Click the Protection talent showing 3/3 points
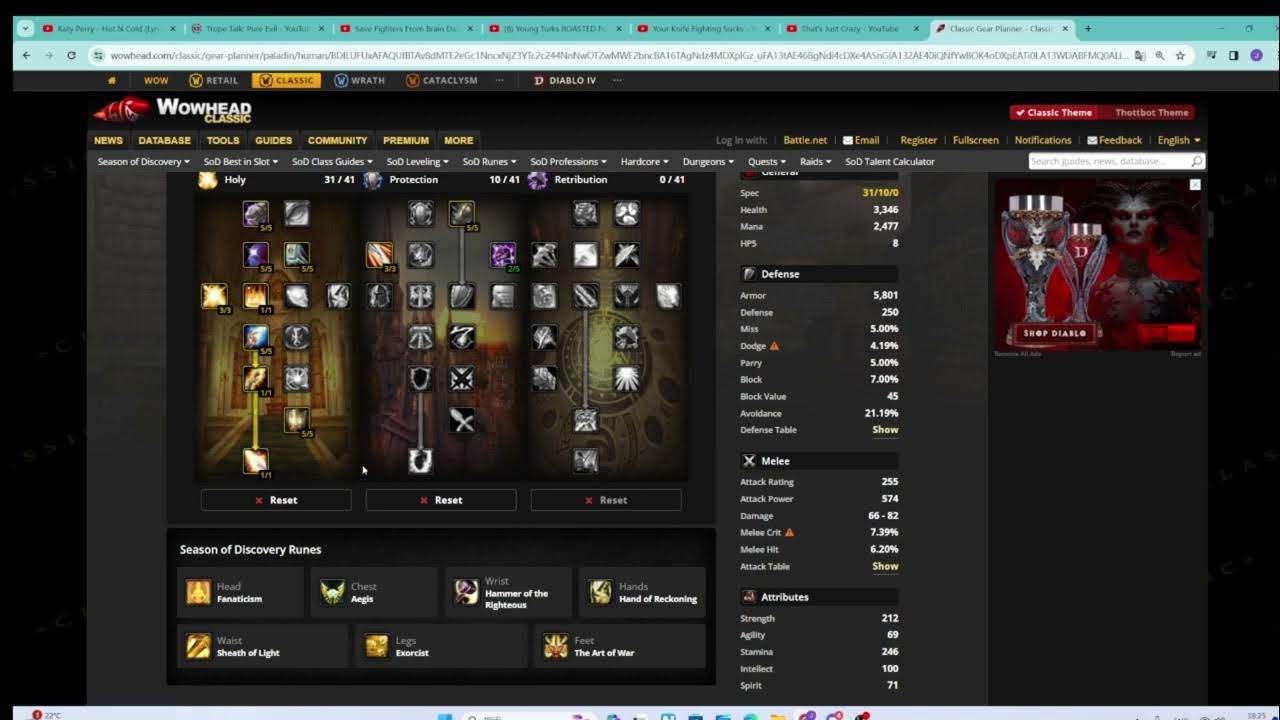 pyautogui.click(x=379, y=254)
